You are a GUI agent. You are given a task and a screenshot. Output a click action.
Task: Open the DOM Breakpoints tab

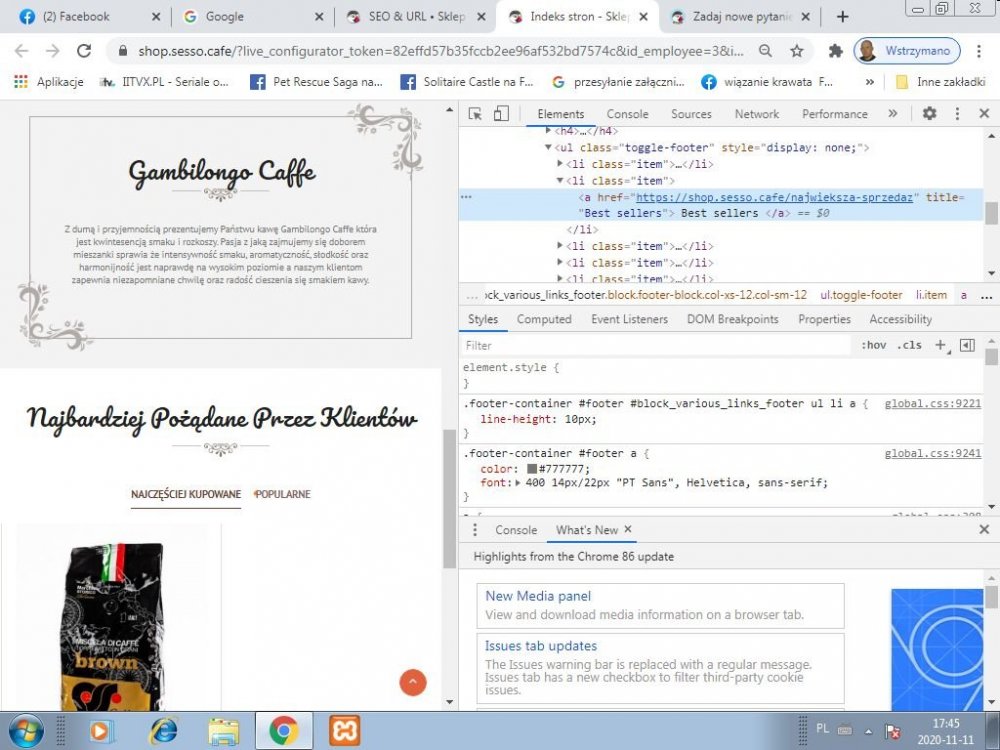732,320
